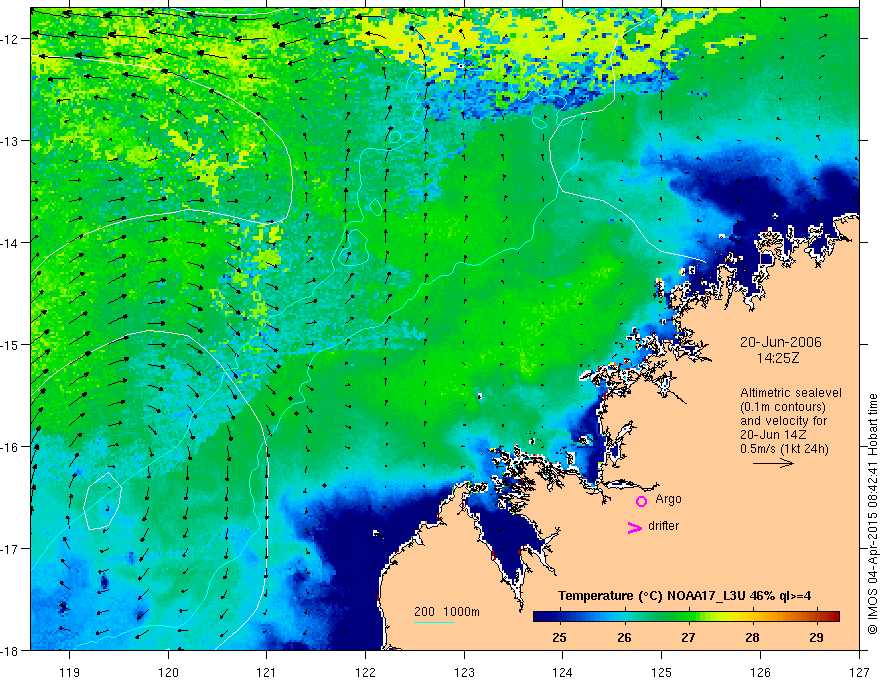Click latitude axis label -15
The height and width of the screenshot is (680, 880).
click(11, 344)
